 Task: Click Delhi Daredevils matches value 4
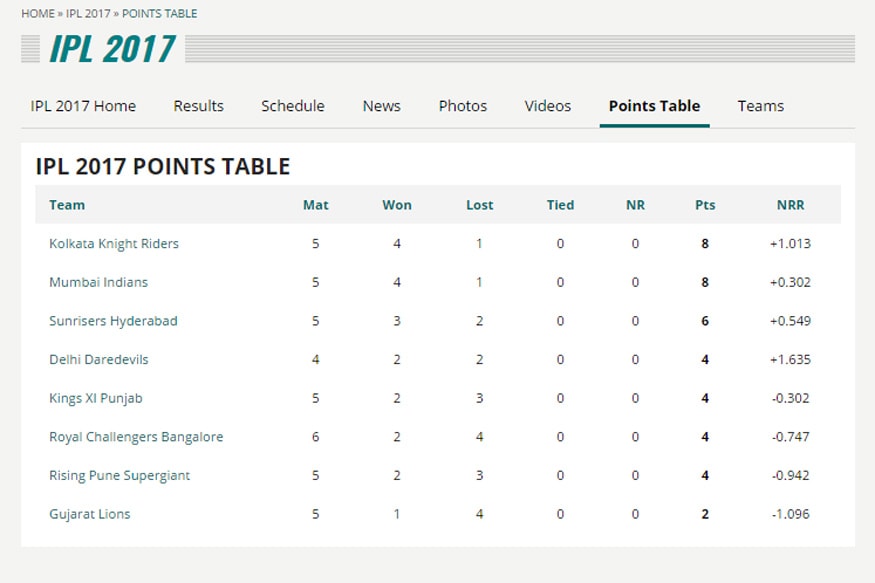[315, 359]
